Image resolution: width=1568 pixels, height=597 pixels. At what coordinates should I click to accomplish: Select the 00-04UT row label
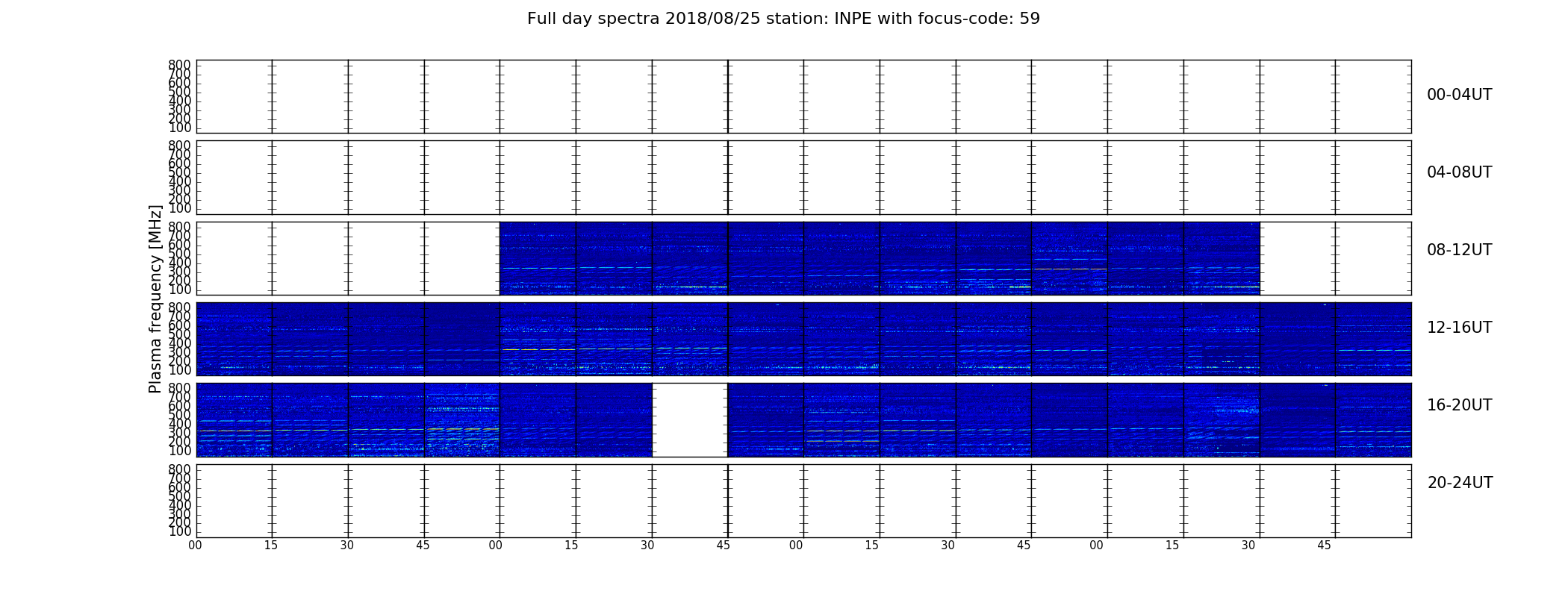pyautogui.click(x=1459, y=95)
